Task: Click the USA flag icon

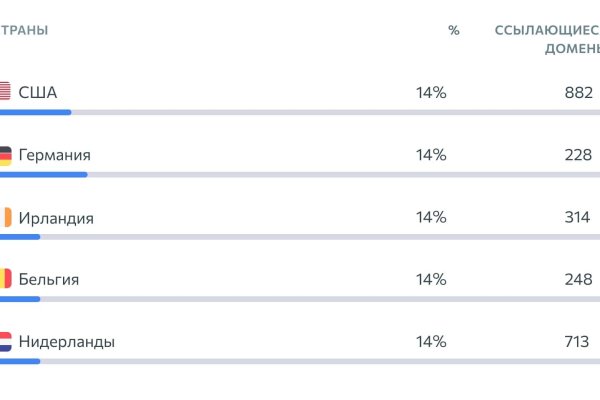Action: point(5,93)
